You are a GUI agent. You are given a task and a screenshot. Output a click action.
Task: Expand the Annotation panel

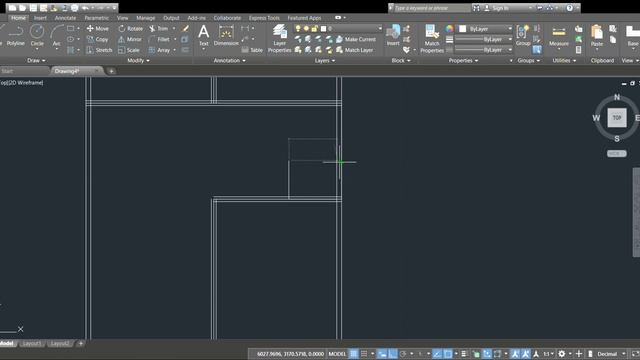(230, 60)
